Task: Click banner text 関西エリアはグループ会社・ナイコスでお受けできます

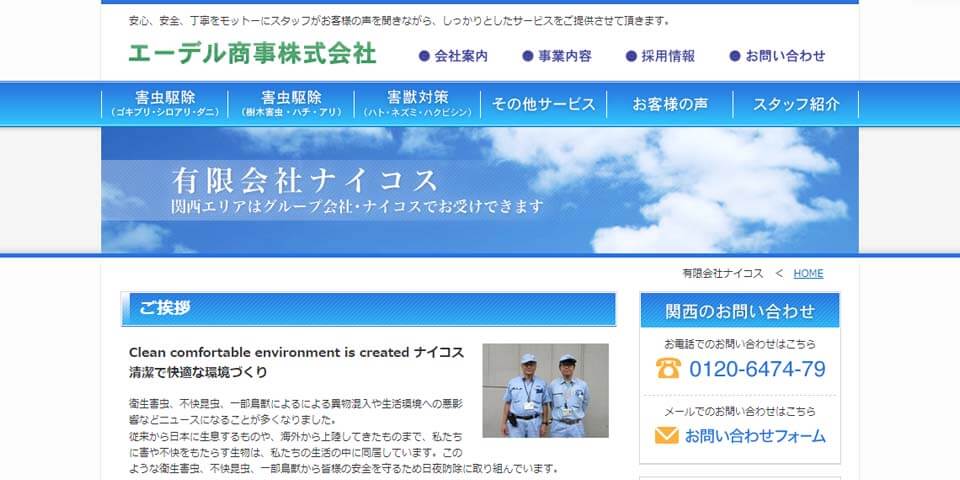Action: pyautogui.click(x=357, y=206)
